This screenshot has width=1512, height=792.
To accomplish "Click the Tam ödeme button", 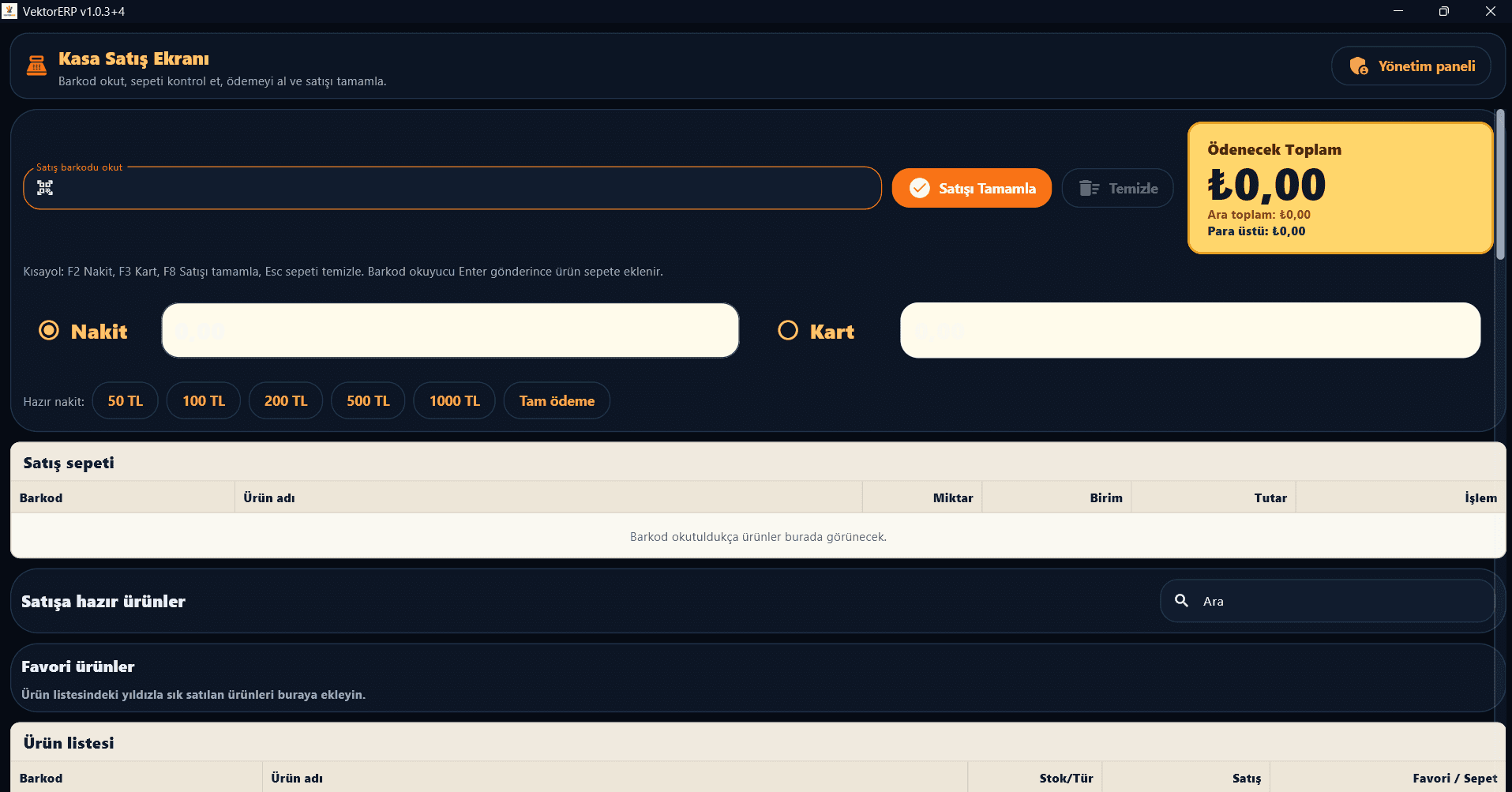I will coord(557,400).
